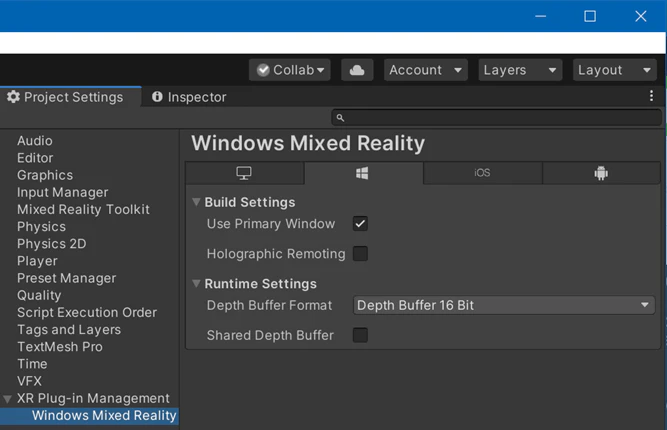Switch to the iOS platform tab

pyautogui.click(x=482, y=173)
